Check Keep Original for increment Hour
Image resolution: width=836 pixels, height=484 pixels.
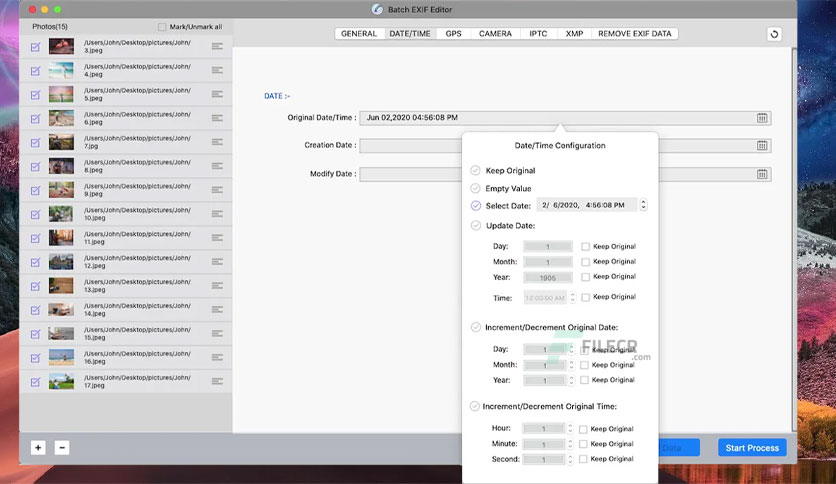pos(583,429)
